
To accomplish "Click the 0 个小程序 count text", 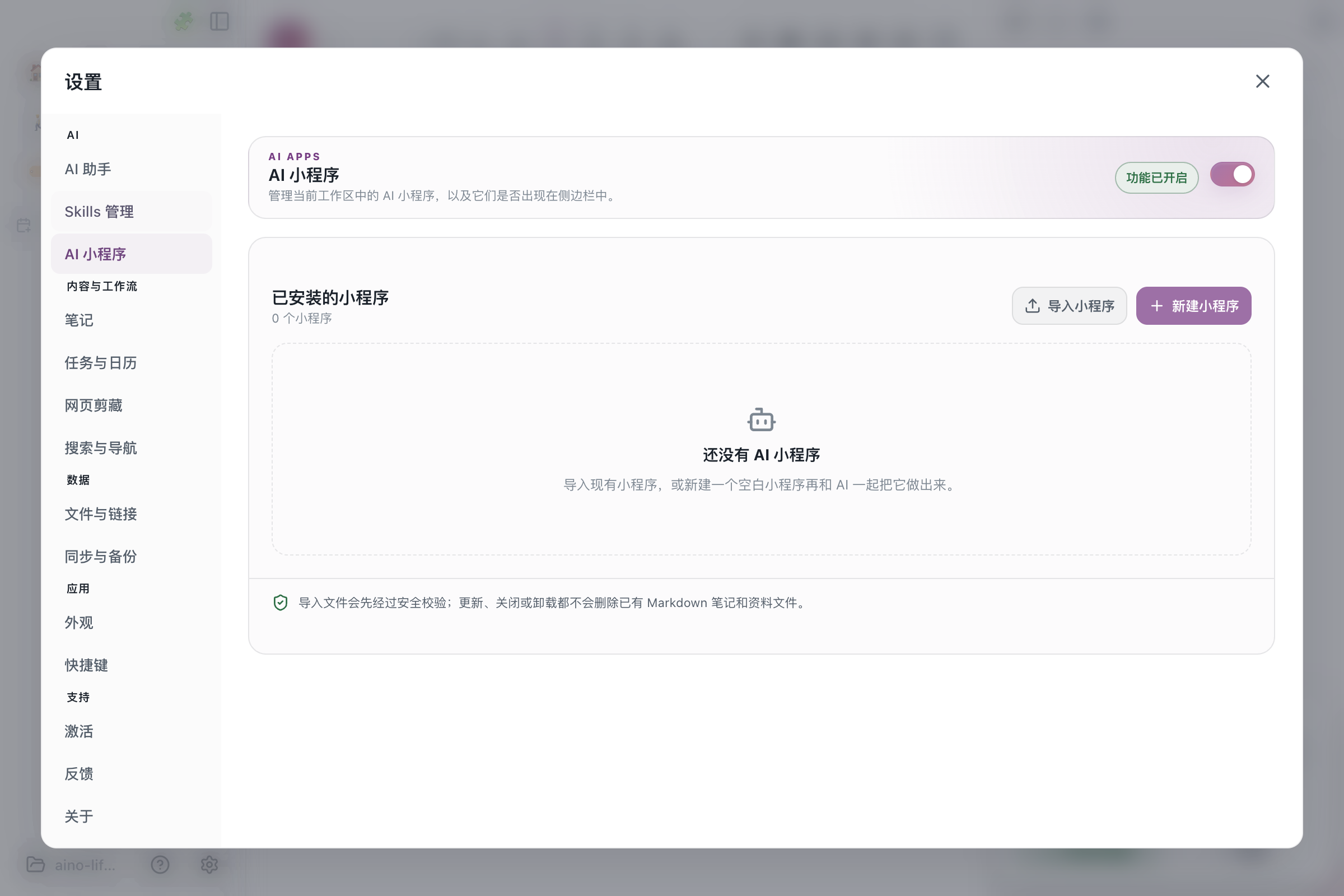I will (x=302, y=318).
